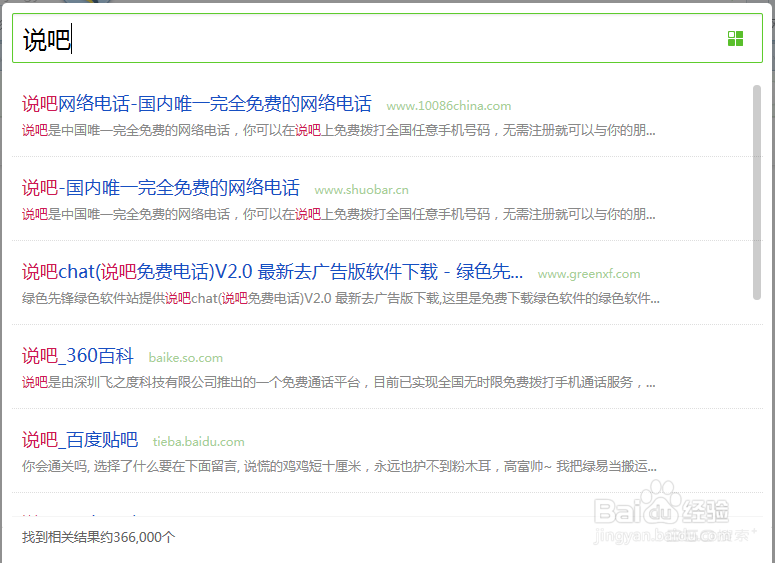Screen dimensions: 775x563
Task: Visit baike.so.com green URL
Action: [x=185, y=358]
